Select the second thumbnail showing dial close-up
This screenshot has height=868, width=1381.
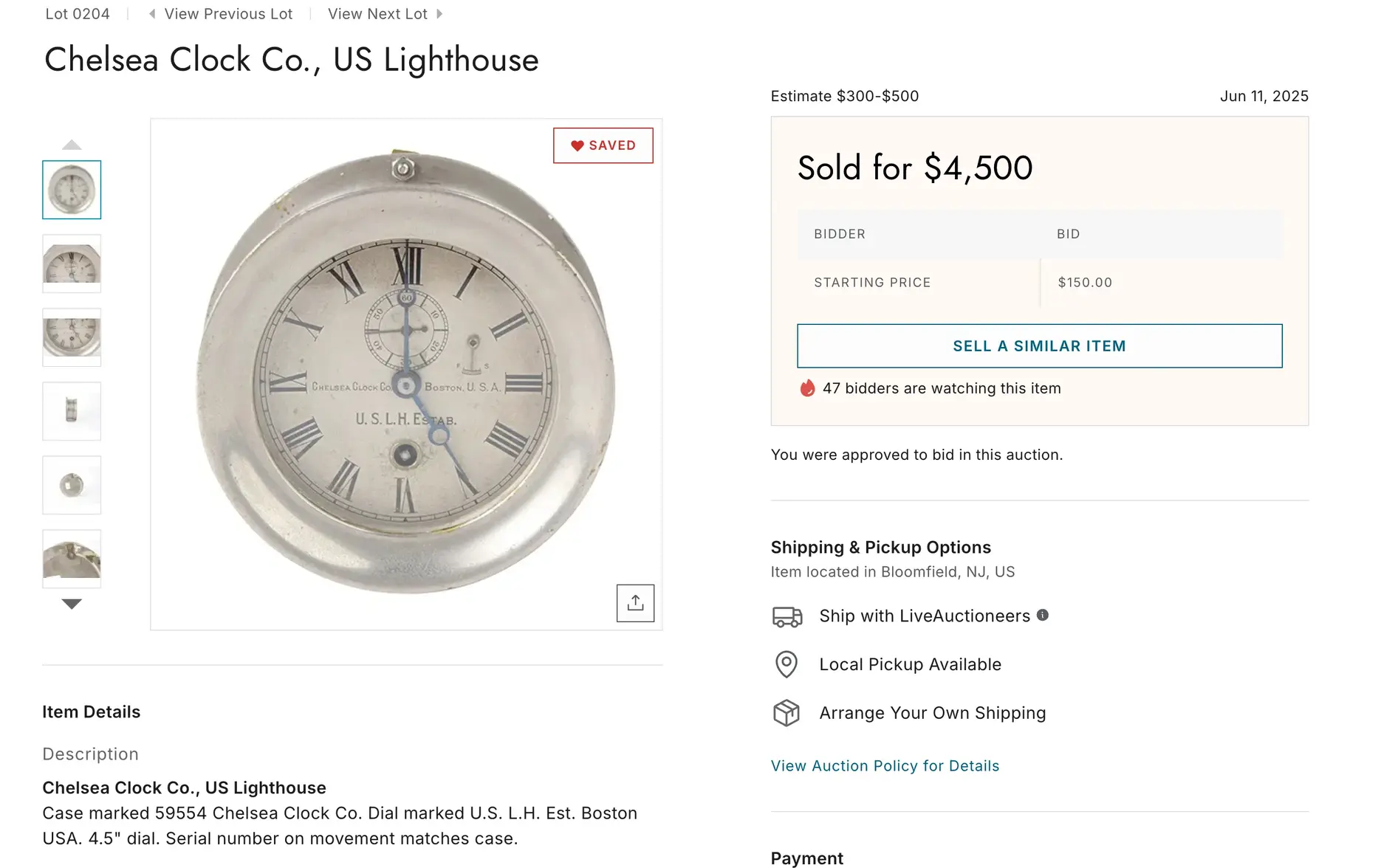pos(72,263)
